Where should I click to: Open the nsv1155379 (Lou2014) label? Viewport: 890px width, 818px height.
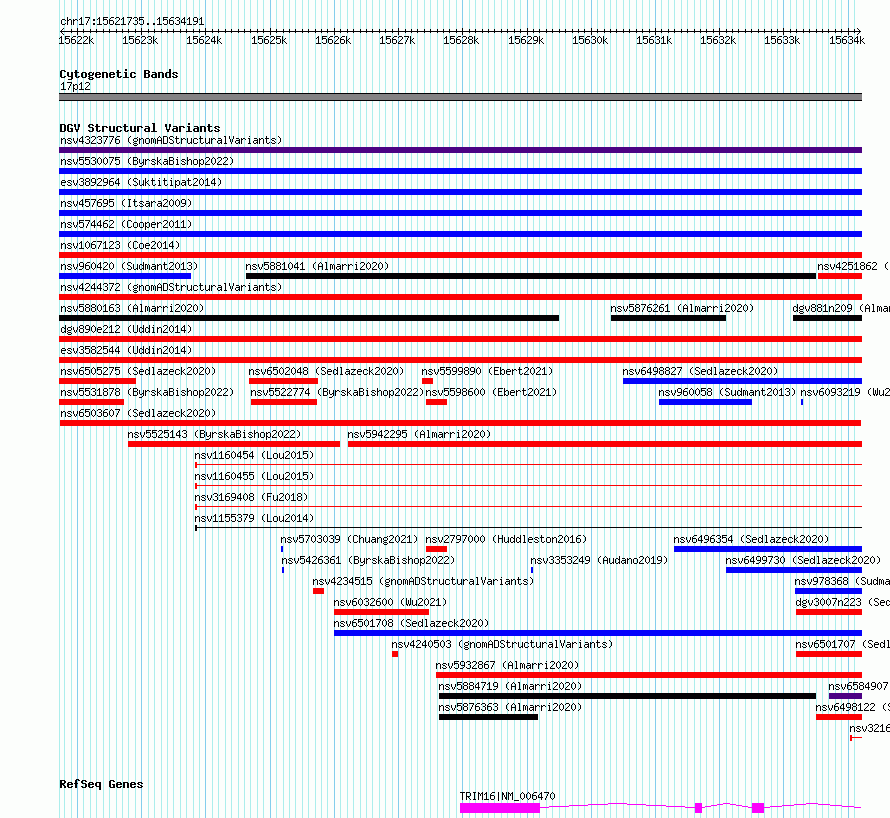pos(254,518)
